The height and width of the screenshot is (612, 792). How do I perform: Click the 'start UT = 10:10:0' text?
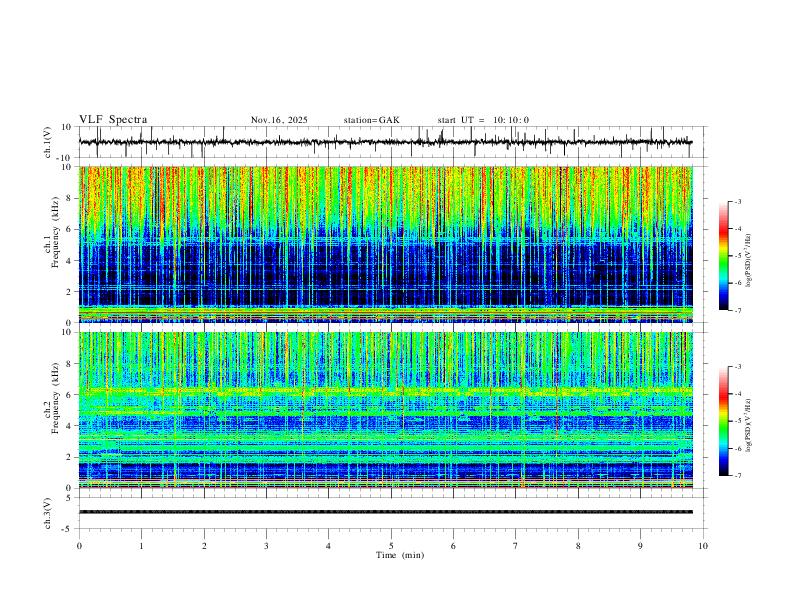pos(483,120)
